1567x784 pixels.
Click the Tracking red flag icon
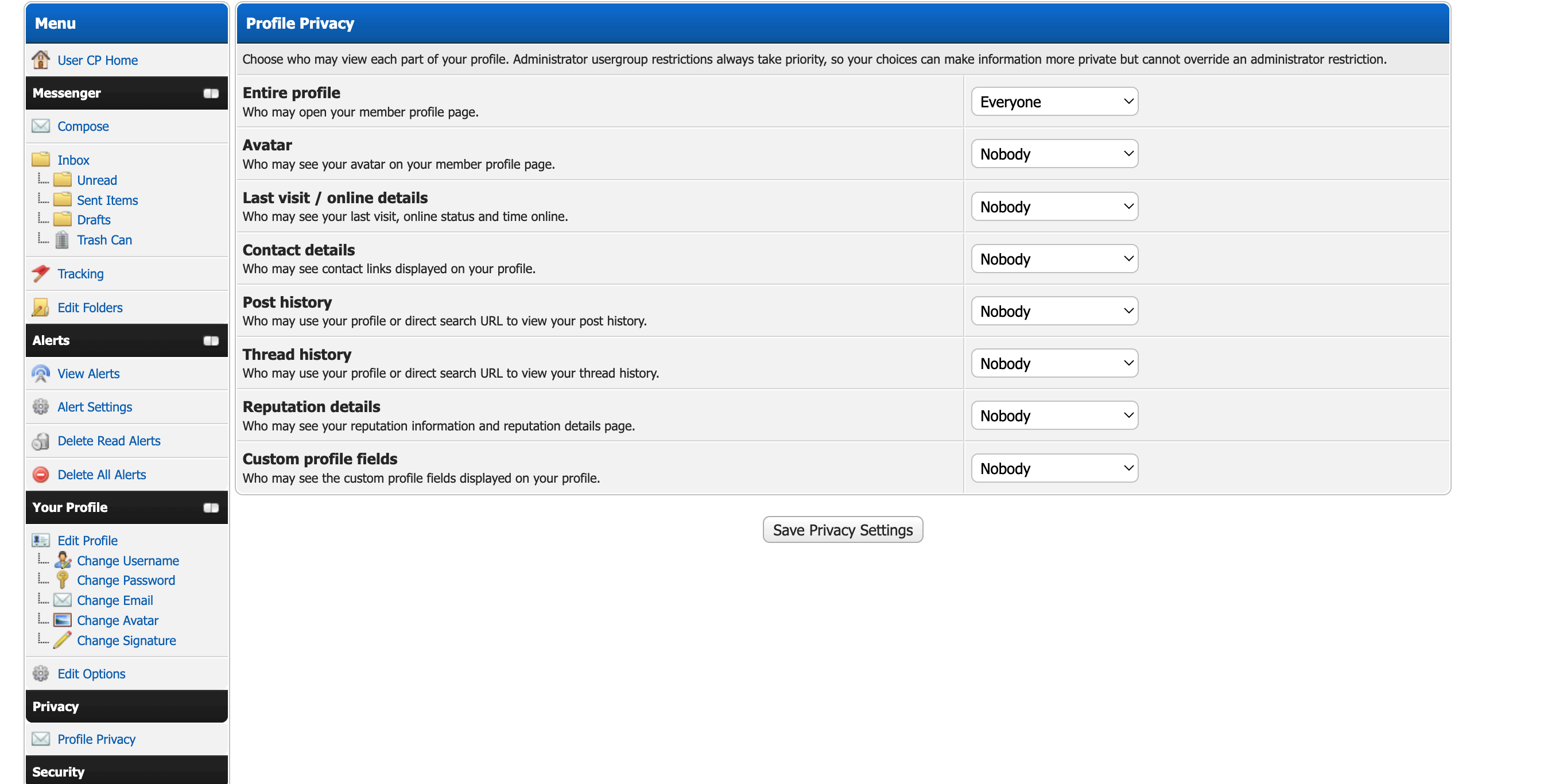point(41,274)
